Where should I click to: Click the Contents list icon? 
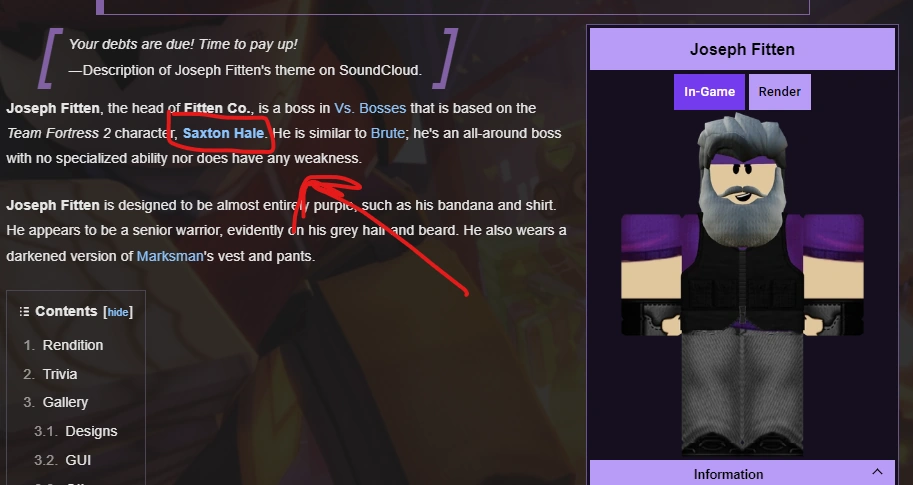24,311
